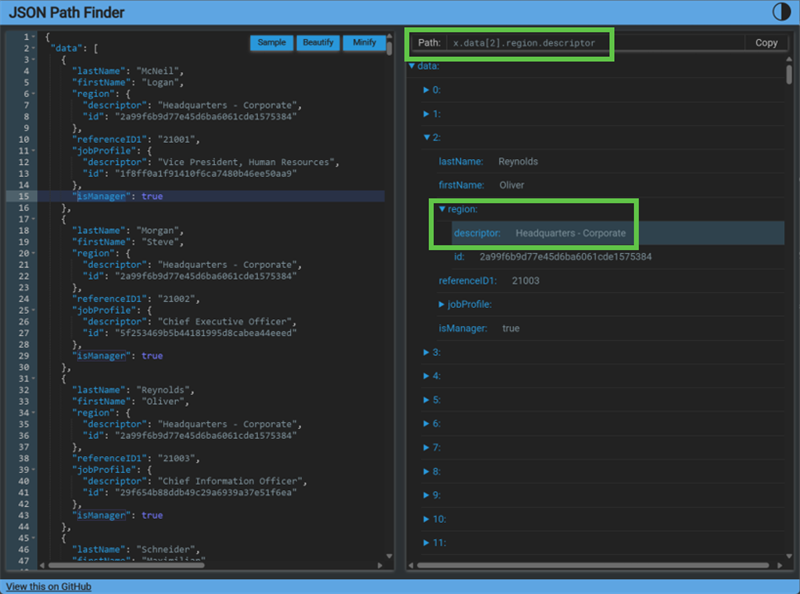Click the Beautify button

pyautogui.click(x=318, y=42)
